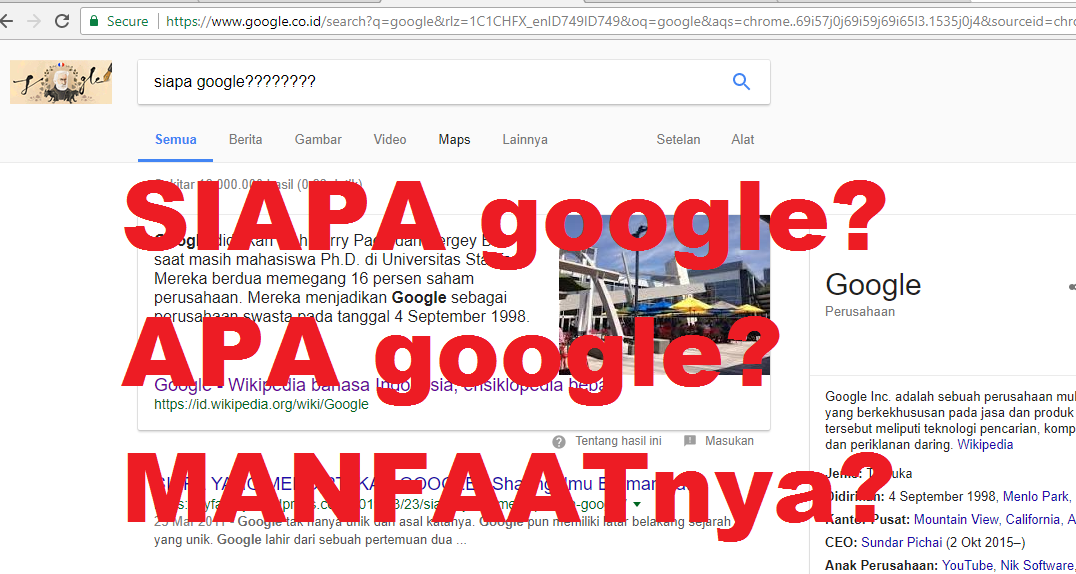The height and width of the screenshot is (574, 1076).
Task: Click the browser forward arrow
Action: click(33, 21)
